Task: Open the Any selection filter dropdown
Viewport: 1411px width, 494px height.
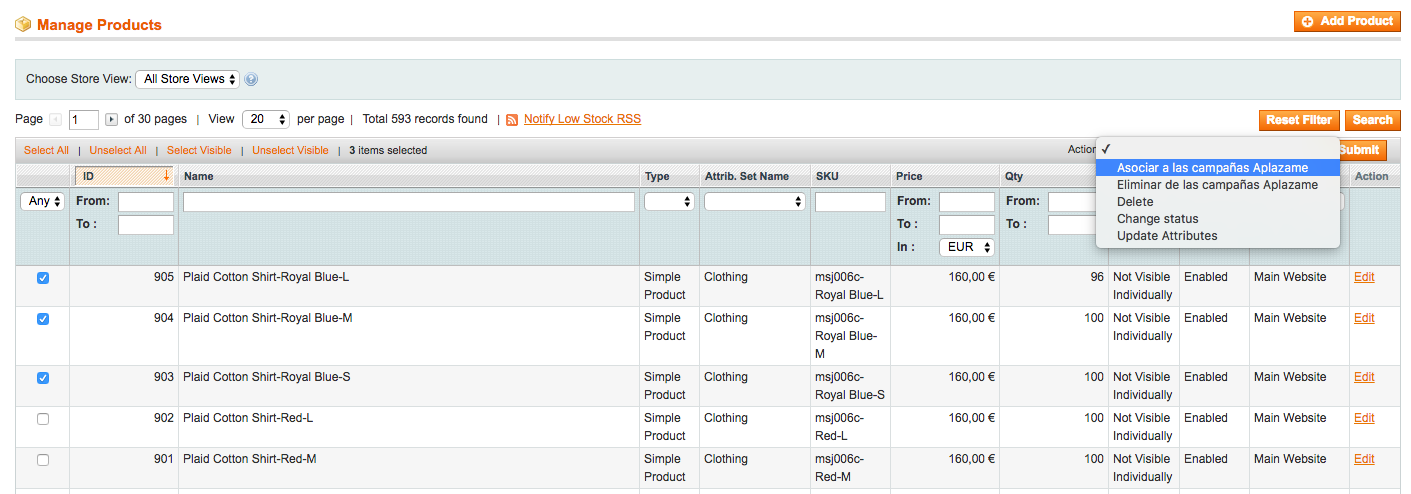Action: 43,201
